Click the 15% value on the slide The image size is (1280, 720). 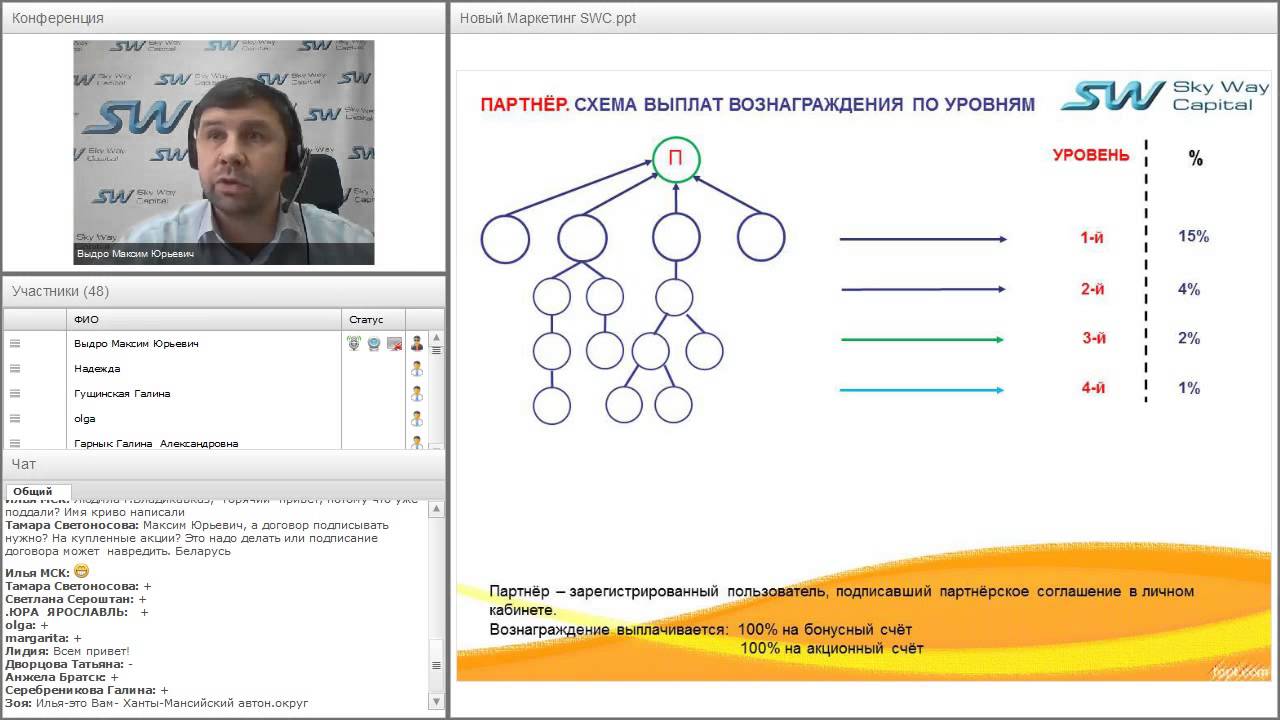click(1194, 237)
